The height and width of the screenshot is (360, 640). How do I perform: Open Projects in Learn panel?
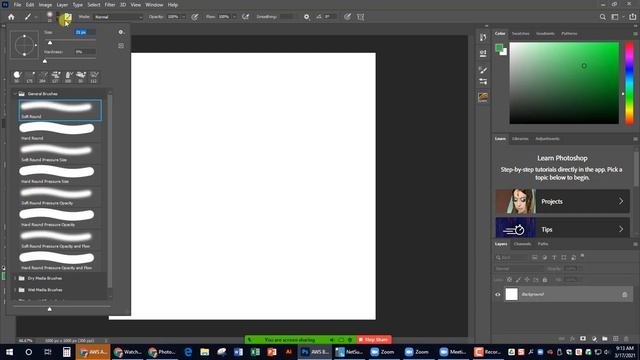[x=562, y=201]
